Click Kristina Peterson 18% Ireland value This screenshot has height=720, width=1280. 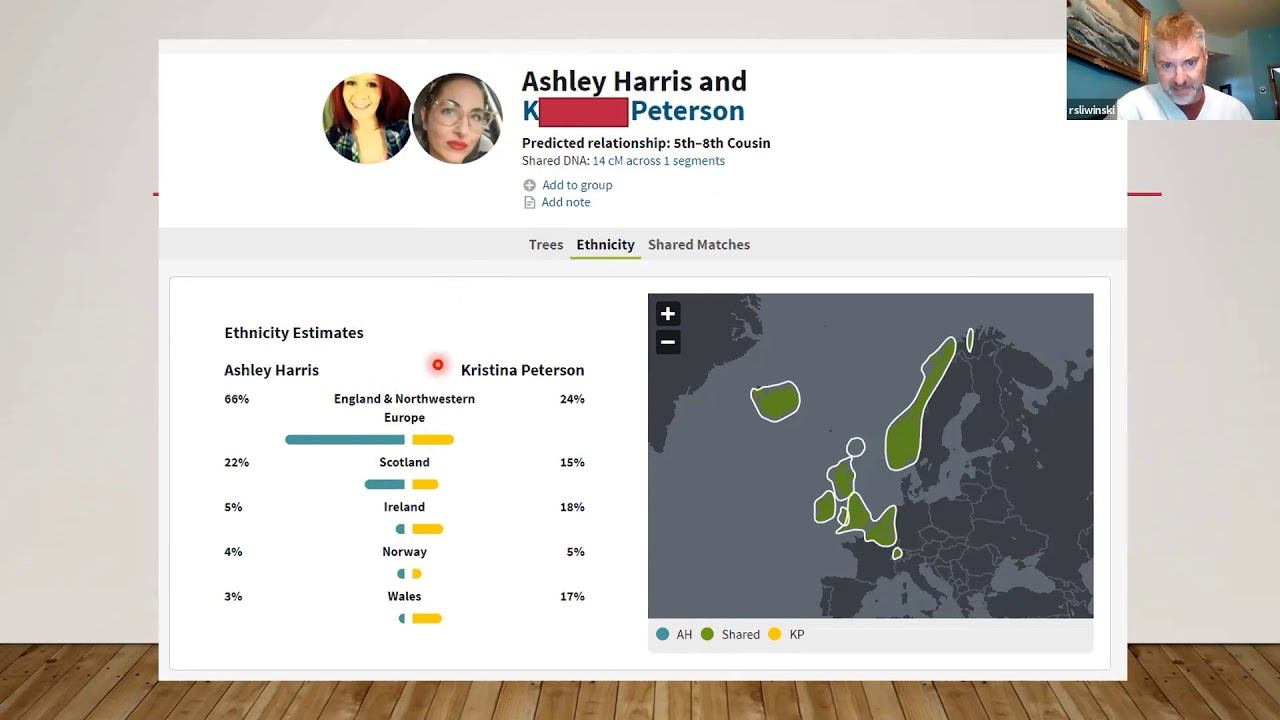(x=572, y=507)
